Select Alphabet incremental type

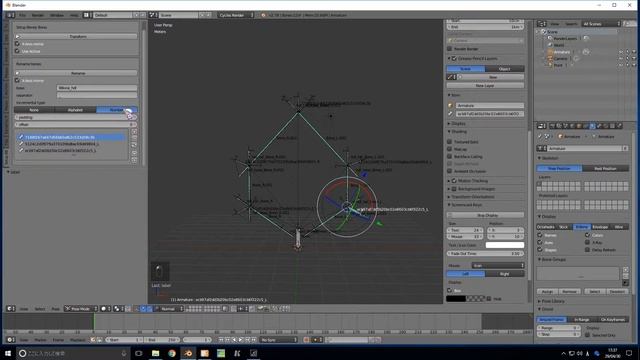point(75,110)
